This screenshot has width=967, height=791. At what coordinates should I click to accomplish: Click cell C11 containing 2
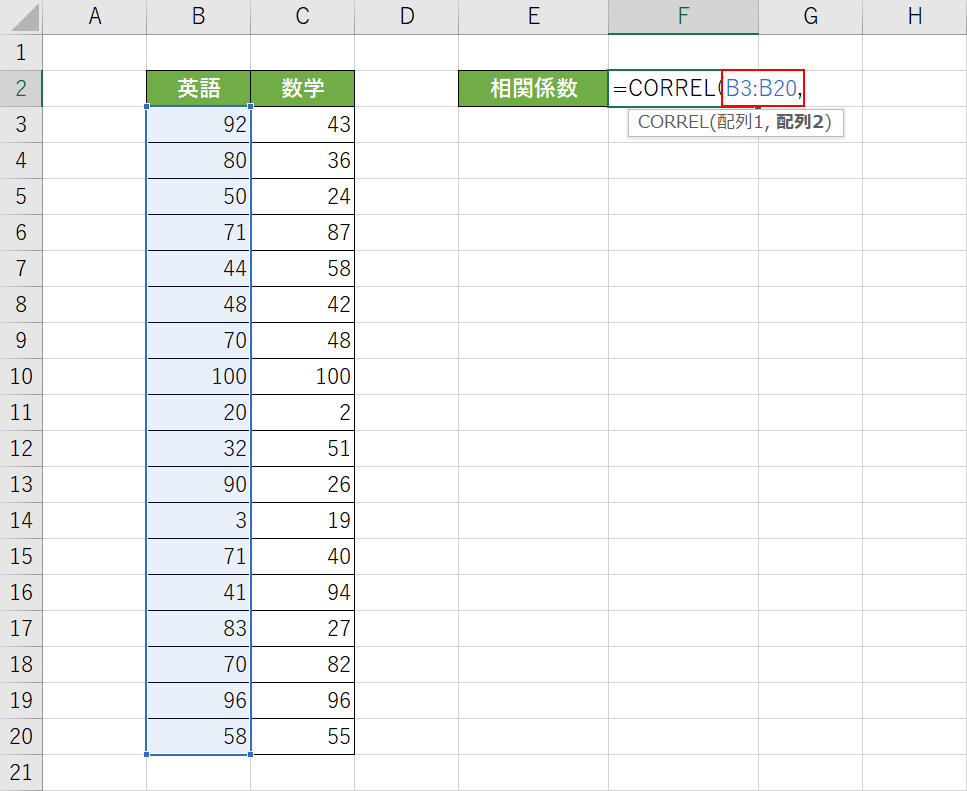point(302,413)
